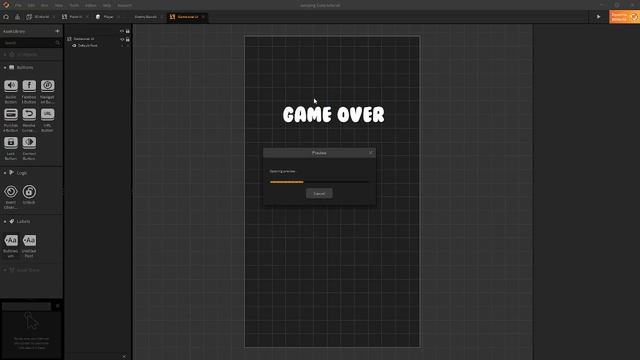Image resolution: width=640 pixels, height=360 pixels.
Task: Click the Asset Library search field
Action: (x=31, y=42)
